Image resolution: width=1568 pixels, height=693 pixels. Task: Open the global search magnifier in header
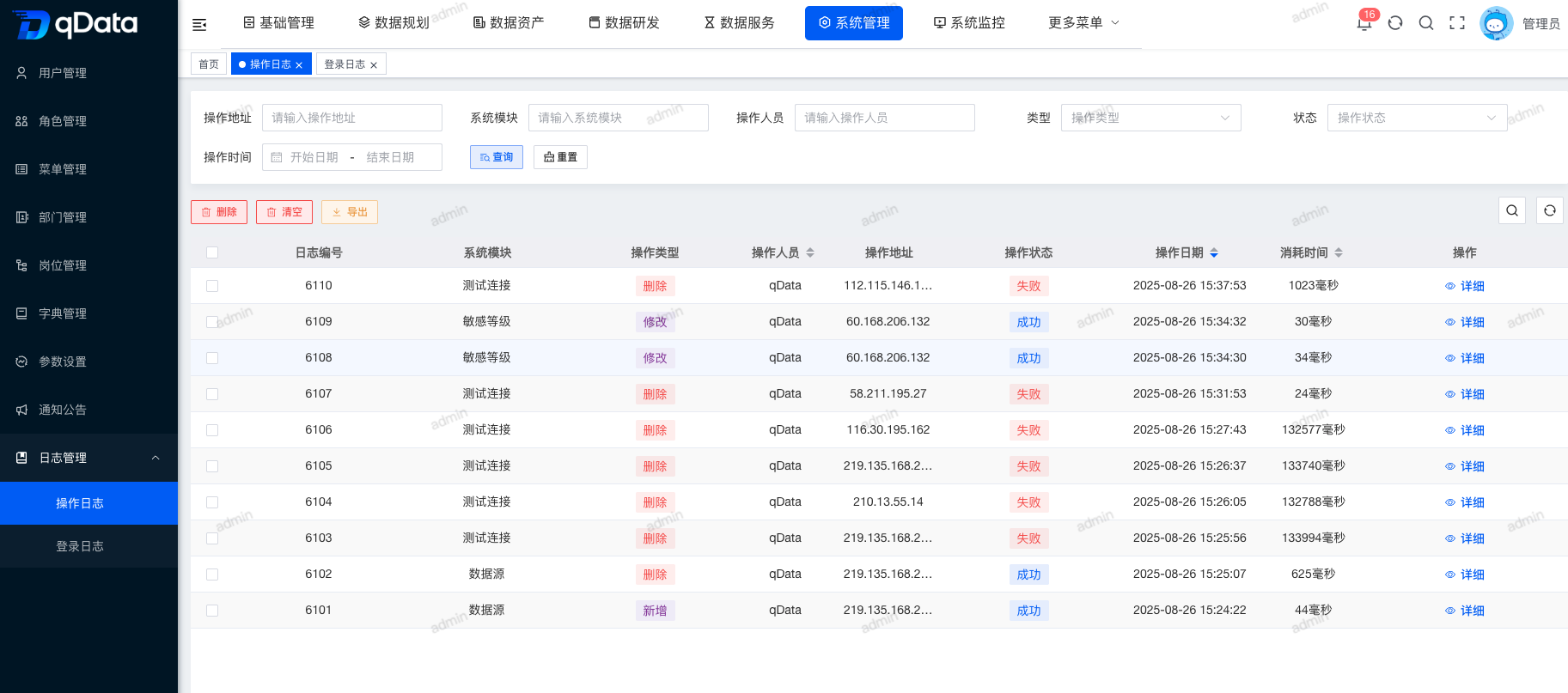1426,23
